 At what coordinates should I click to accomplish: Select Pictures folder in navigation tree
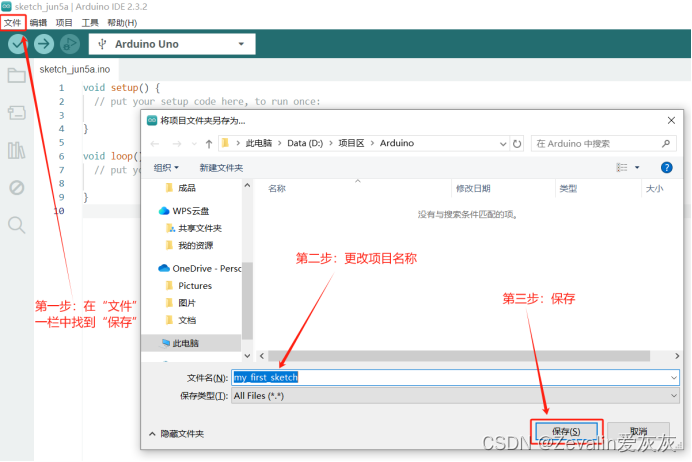189,285
